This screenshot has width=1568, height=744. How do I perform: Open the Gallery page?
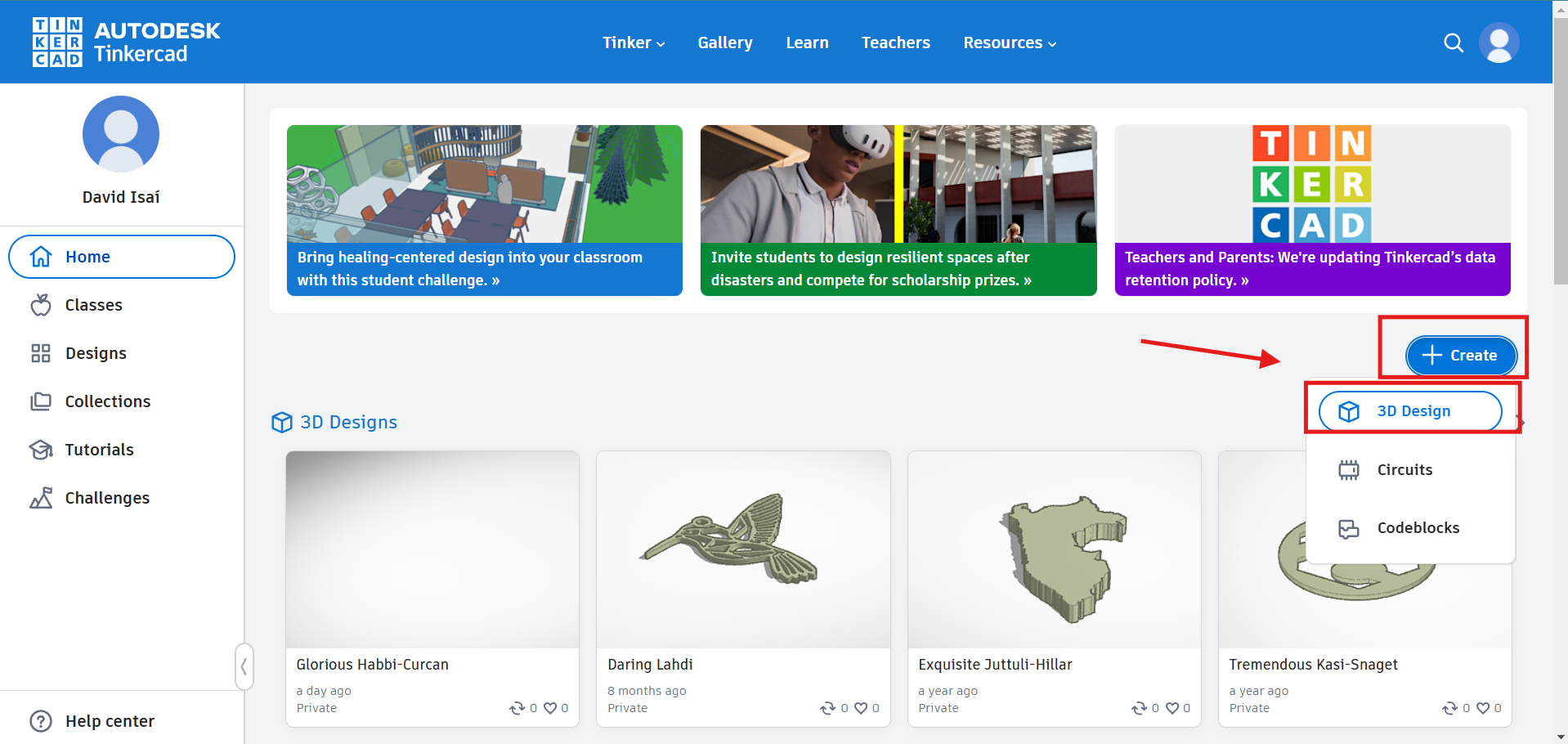click(x=725, y=43)
